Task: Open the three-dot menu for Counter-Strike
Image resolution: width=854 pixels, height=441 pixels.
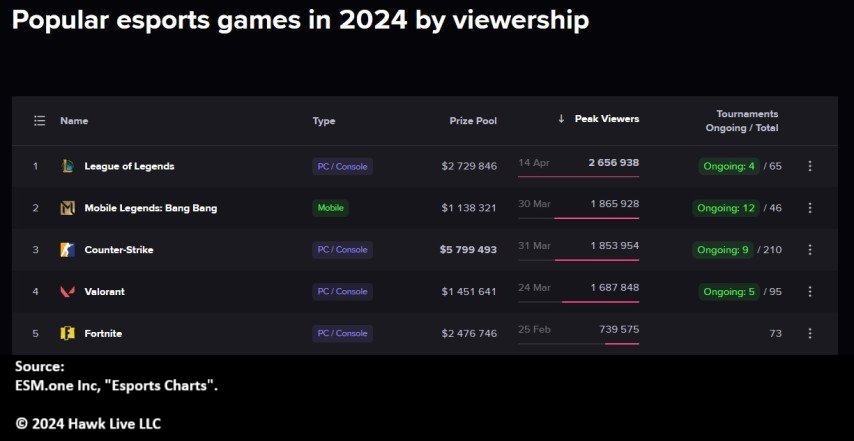Action: point(810,250)
